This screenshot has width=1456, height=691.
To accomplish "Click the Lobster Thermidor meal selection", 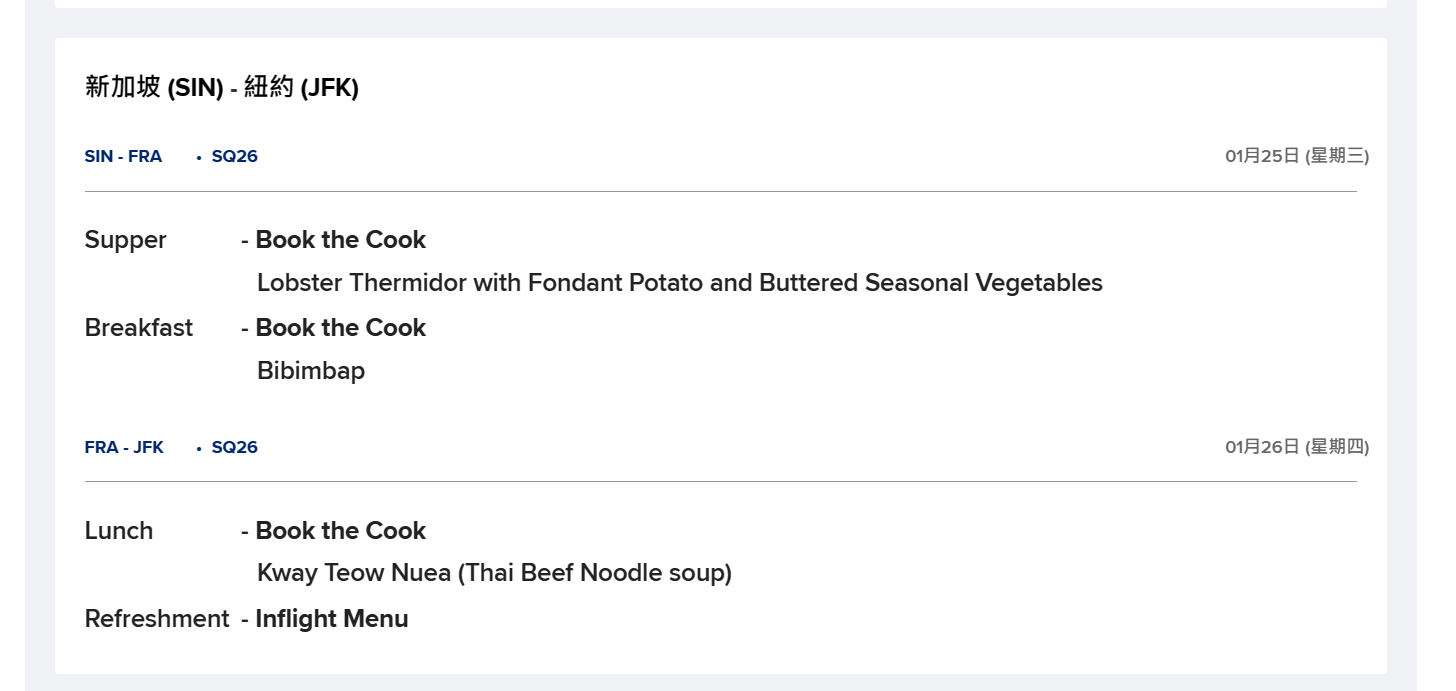I will pos(680,283).
